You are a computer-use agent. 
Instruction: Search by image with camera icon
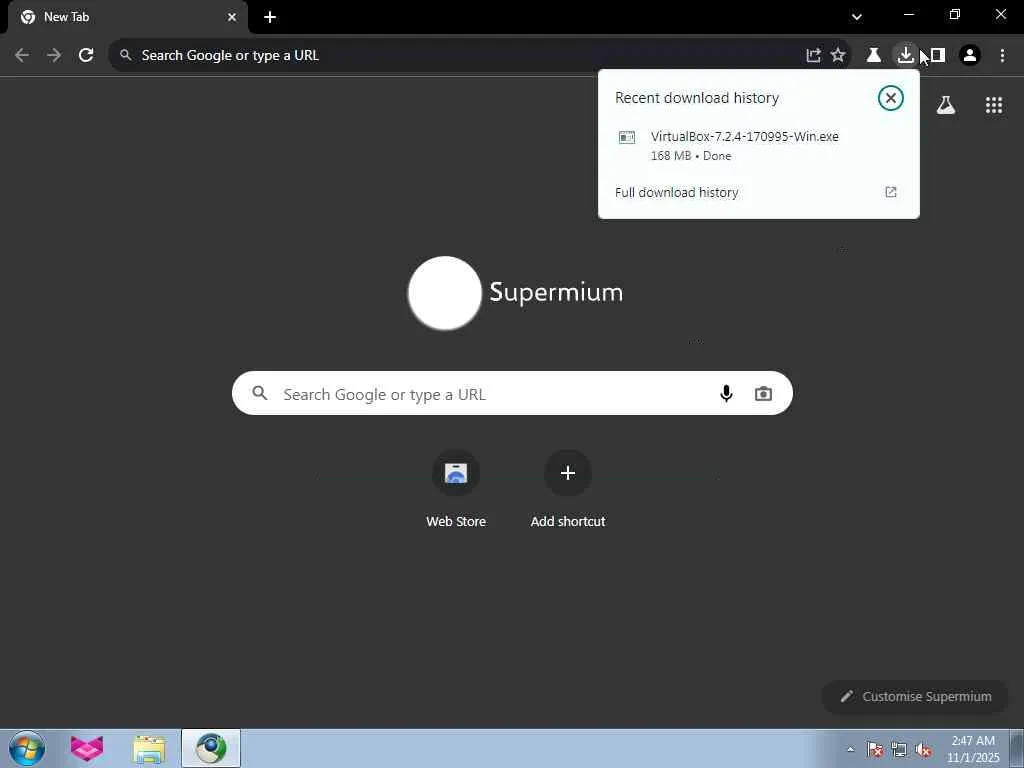[763, 393]
